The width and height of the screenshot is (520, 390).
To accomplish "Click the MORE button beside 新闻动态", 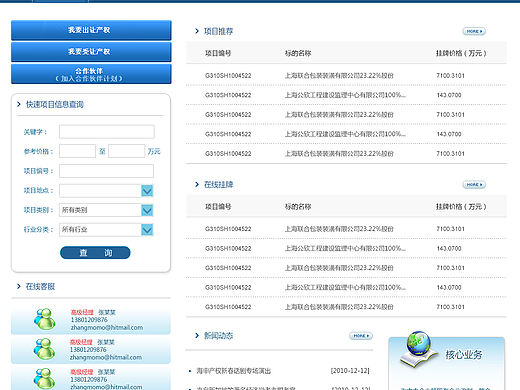I will pos(361,336).
